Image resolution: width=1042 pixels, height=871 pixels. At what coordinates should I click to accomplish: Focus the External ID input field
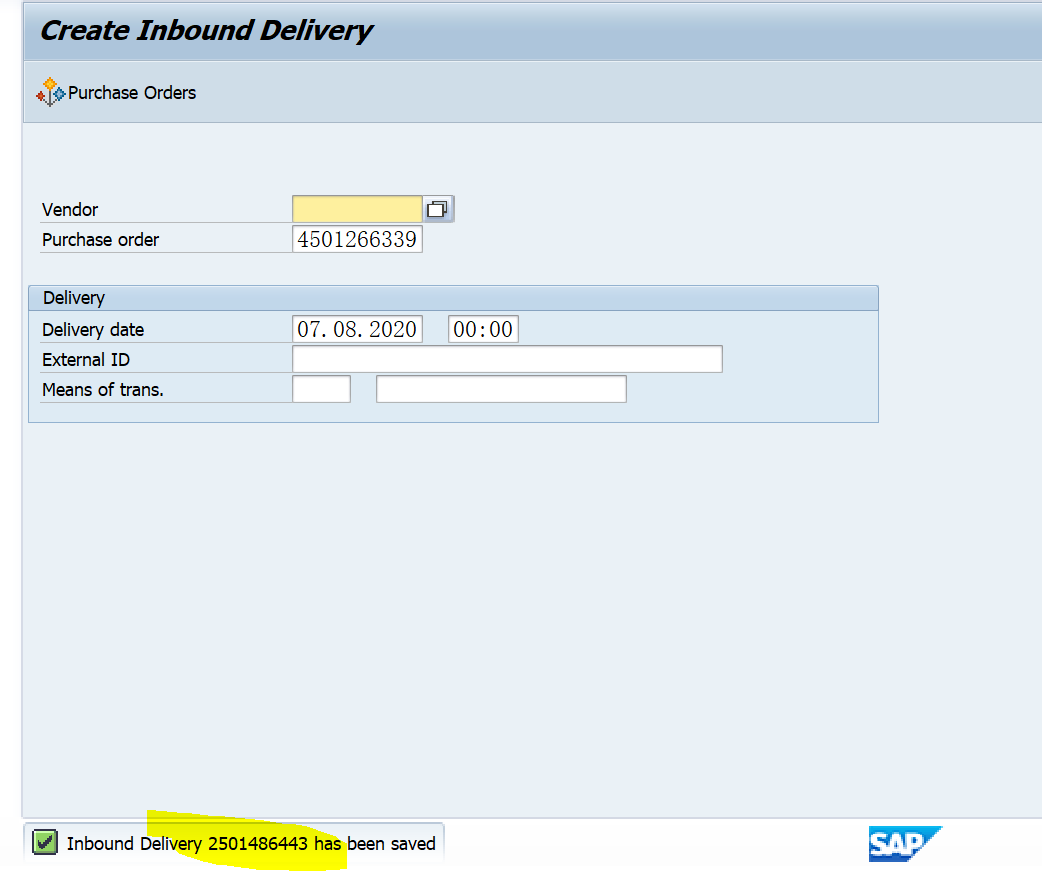tap(507, 359)
